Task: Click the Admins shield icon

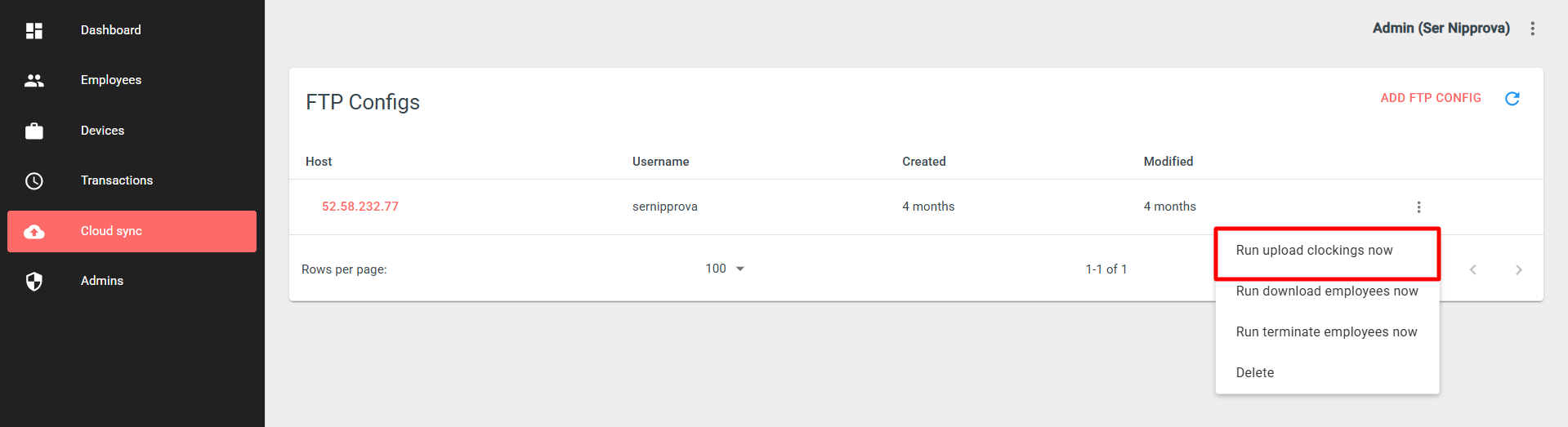Action: pos(34,282)
